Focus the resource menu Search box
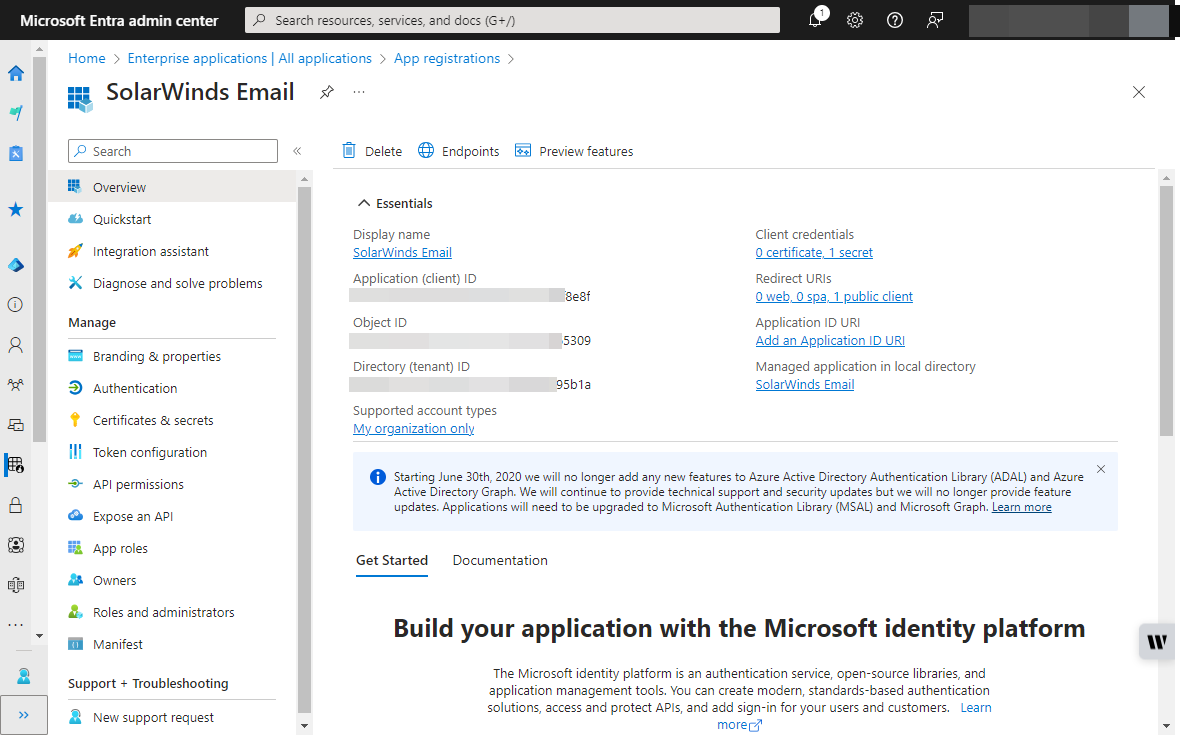Image resolution: width=1185 pixels, height=735 pixels. (172, 151)
